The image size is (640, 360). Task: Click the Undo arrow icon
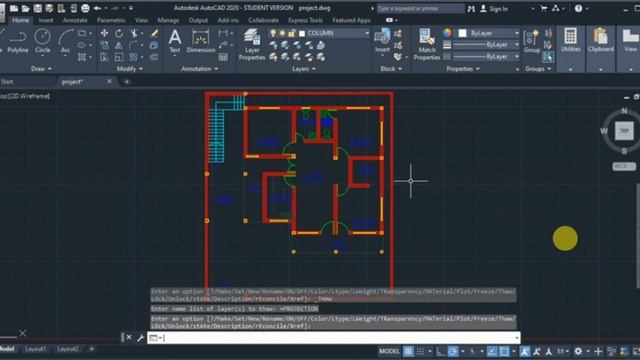coord(98,8)
